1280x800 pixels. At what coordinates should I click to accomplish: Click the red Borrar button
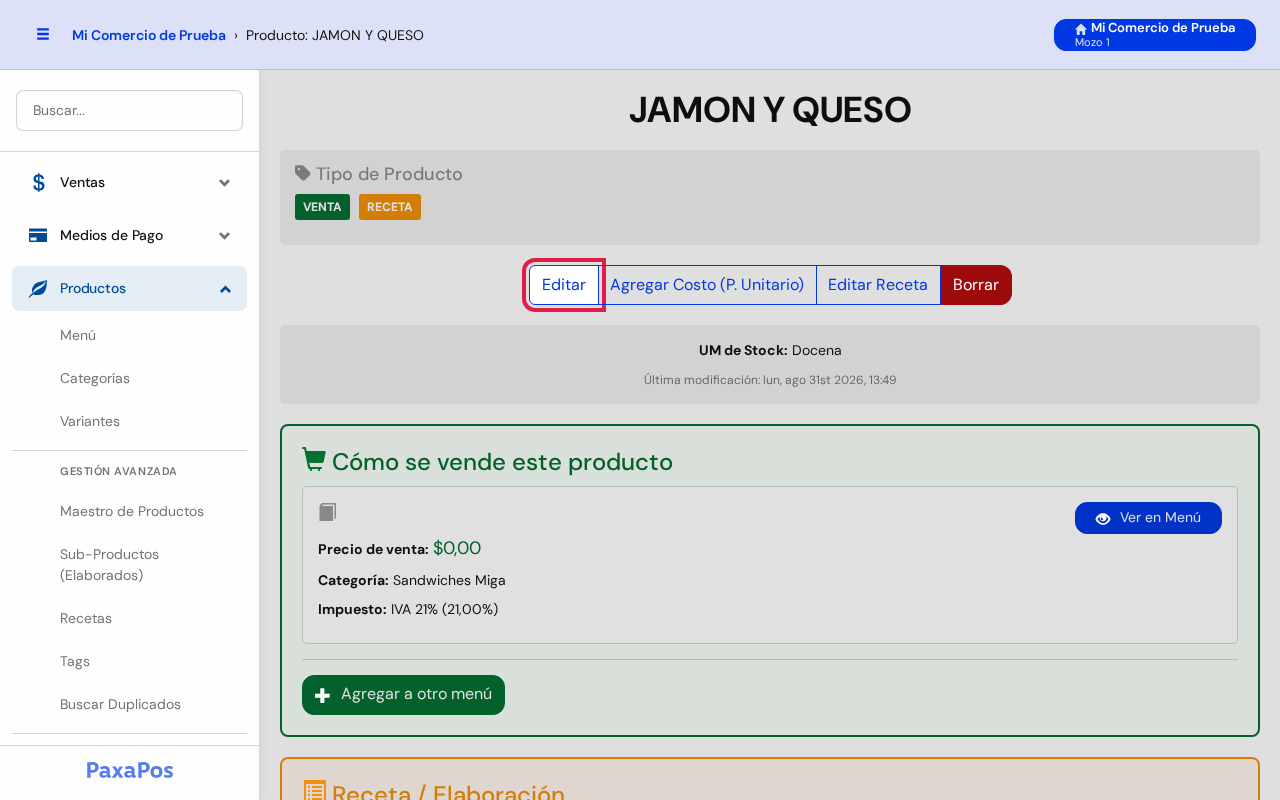pos(976,285)
